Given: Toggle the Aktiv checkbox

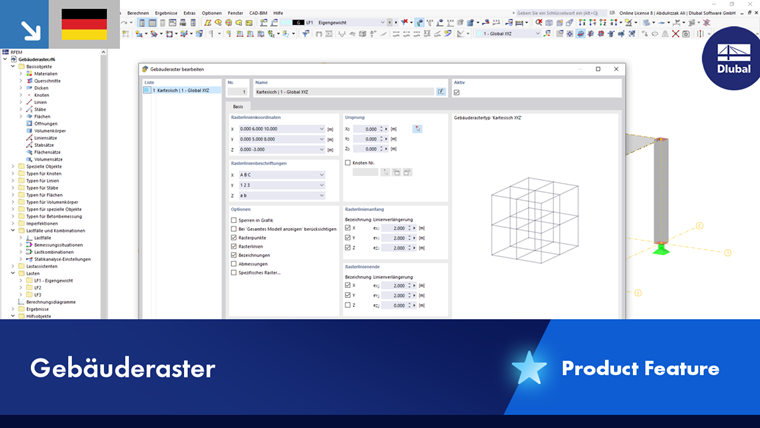Looking at the screenshot, I should tap(457, 92).
